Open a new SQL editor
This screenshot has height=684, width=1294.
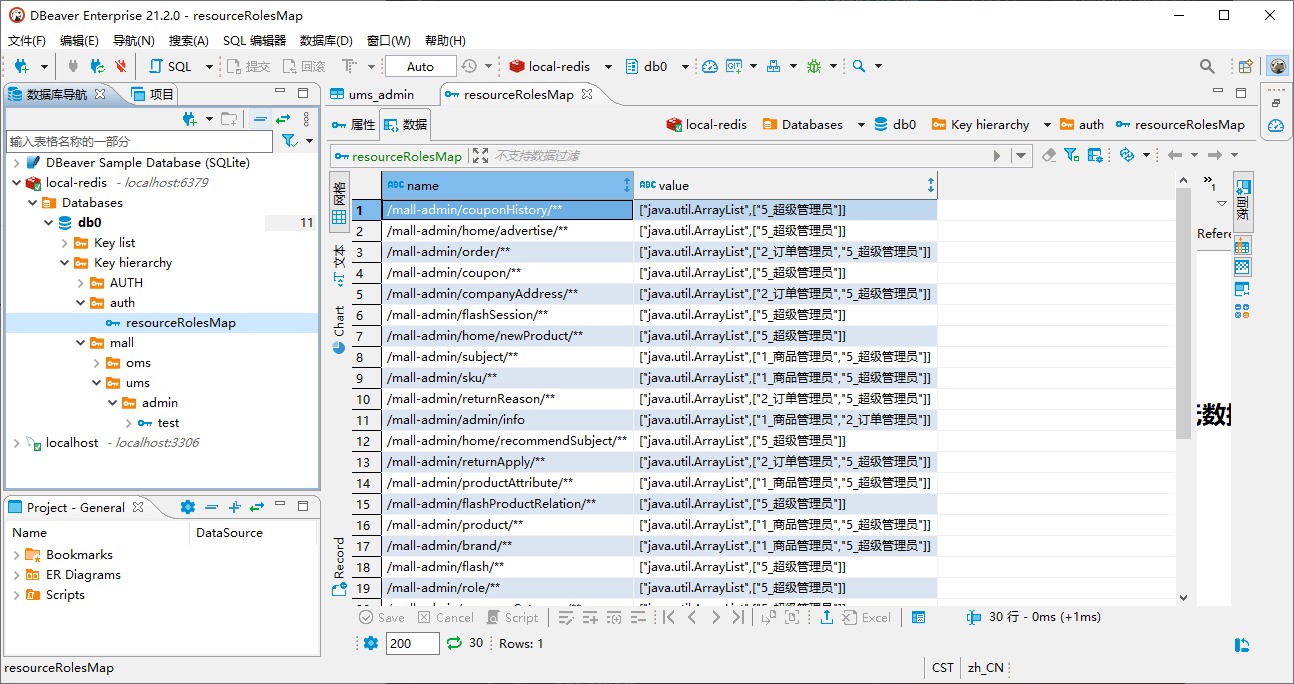(x=171, y=66)
